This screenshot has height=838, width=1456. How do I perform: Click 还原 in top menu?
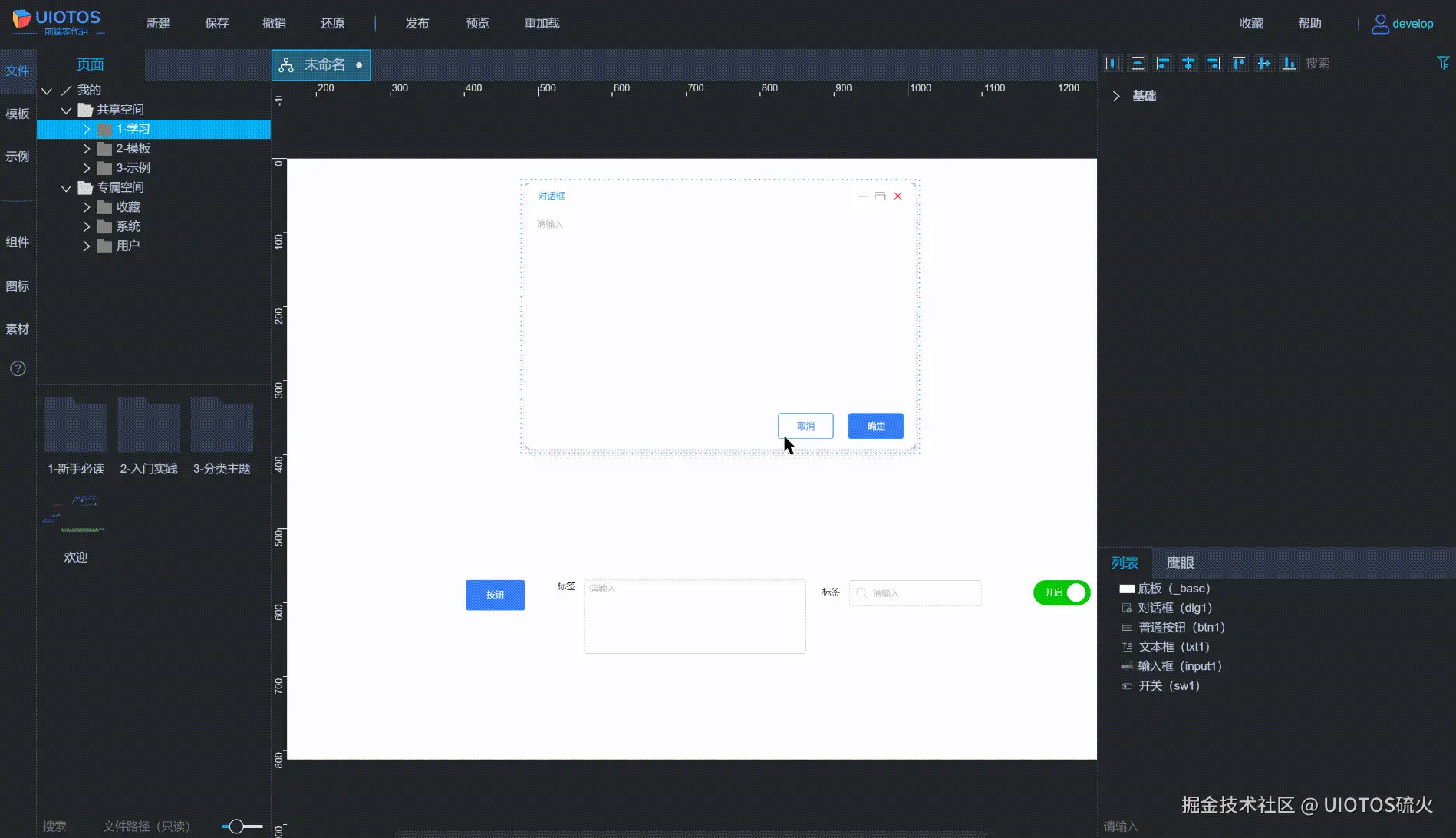[332, 24]
